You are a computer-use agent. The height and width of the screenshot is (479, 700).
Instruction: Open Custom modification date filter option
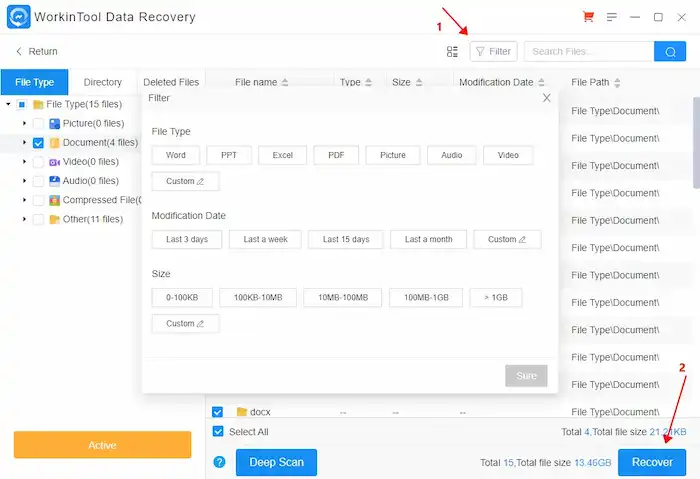pos(507,239)
